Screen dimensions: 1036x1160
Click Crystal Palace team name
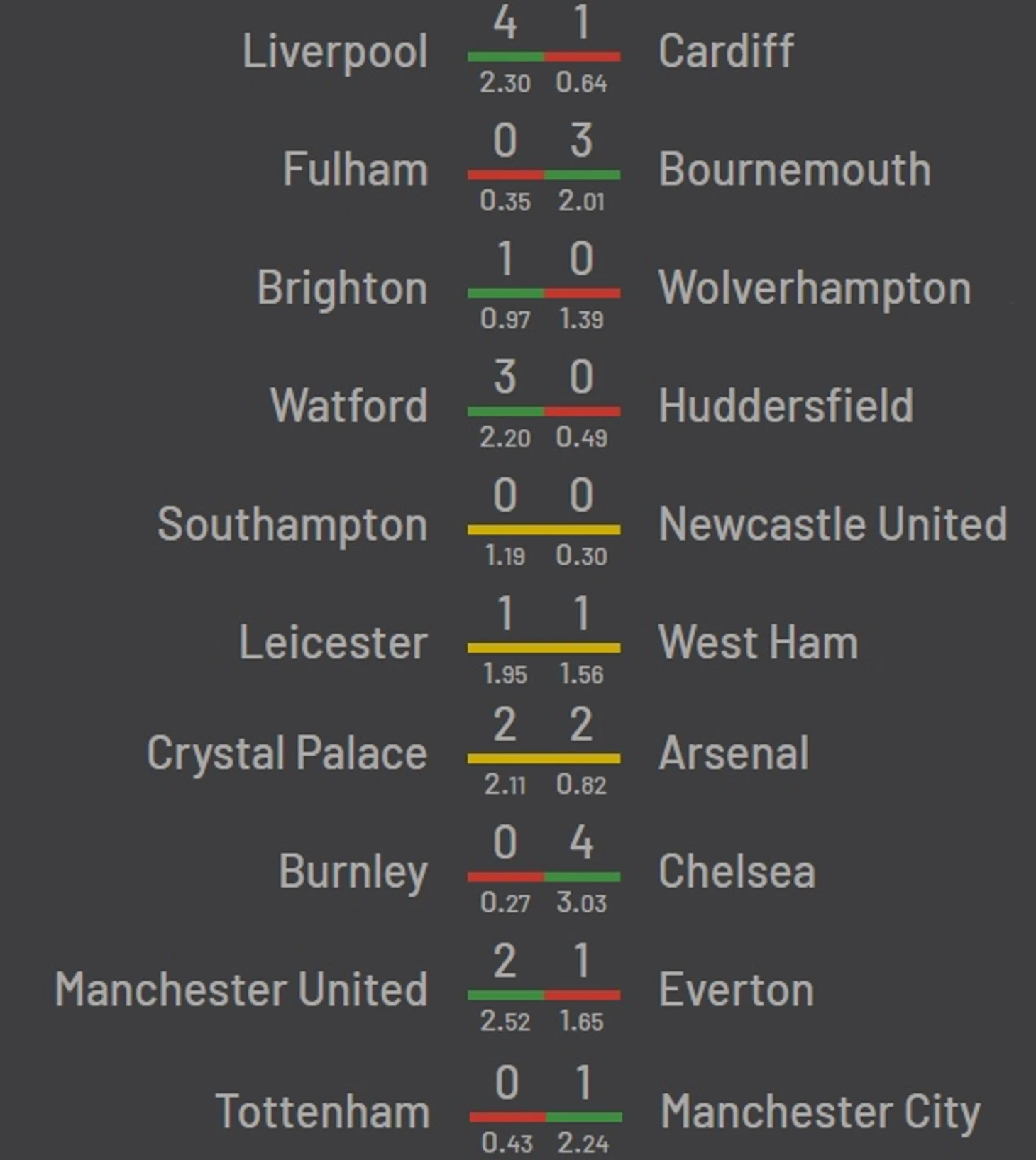coord(287,754)
